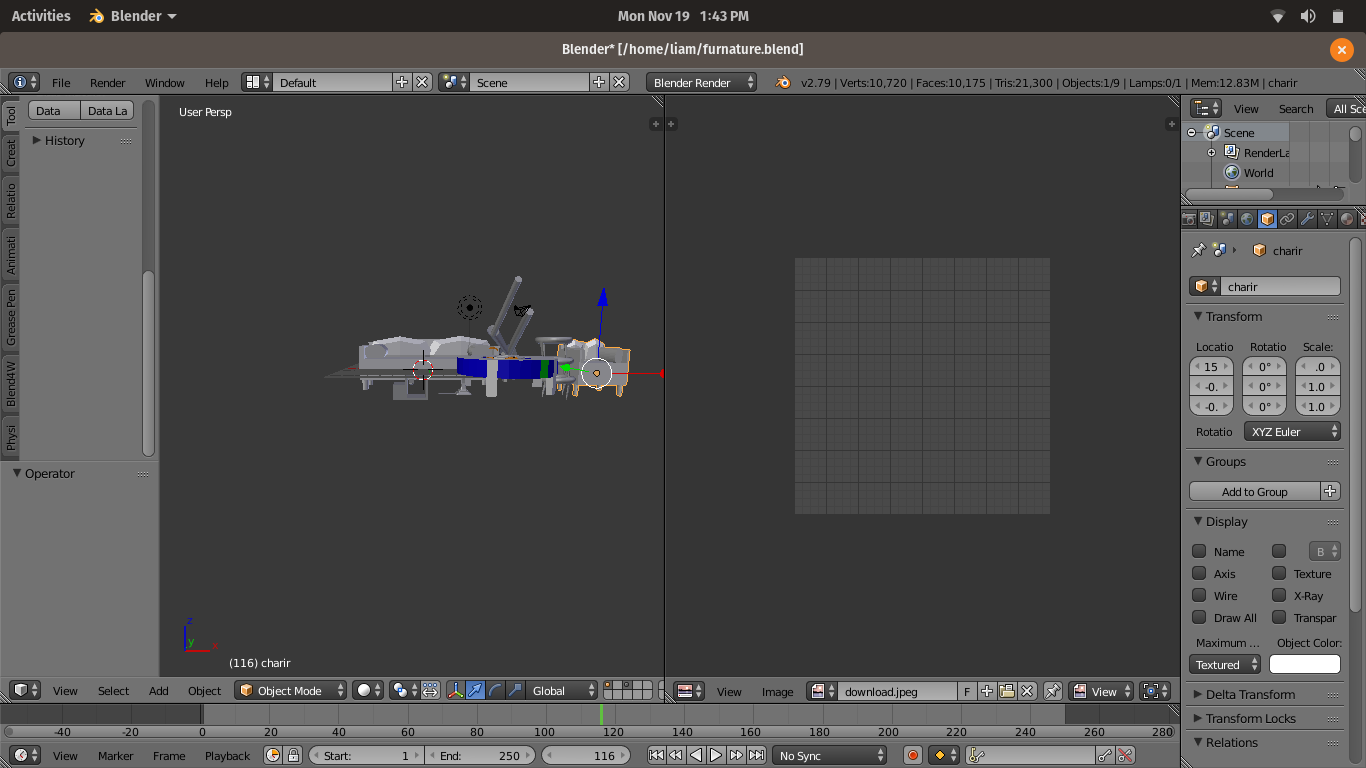Enable the Name display checkbox
This screenshot has height=768, width=1366.
pos(1199,551)
